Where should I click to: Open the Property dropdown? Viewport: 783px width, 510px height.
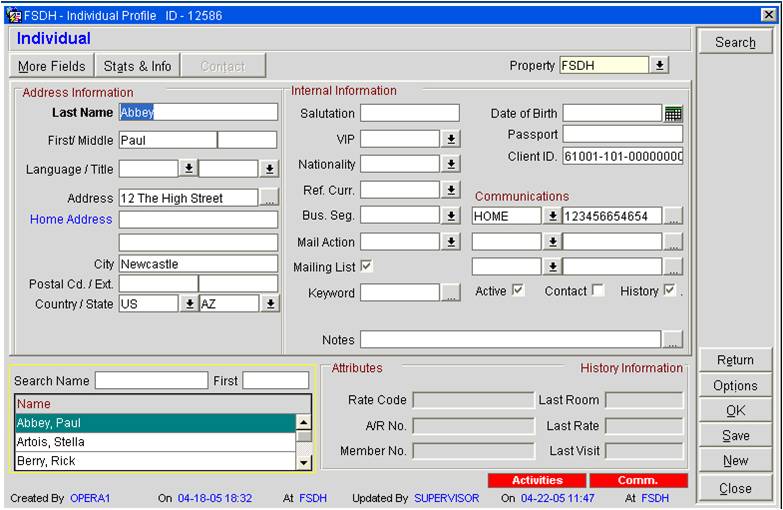[659, 65]
